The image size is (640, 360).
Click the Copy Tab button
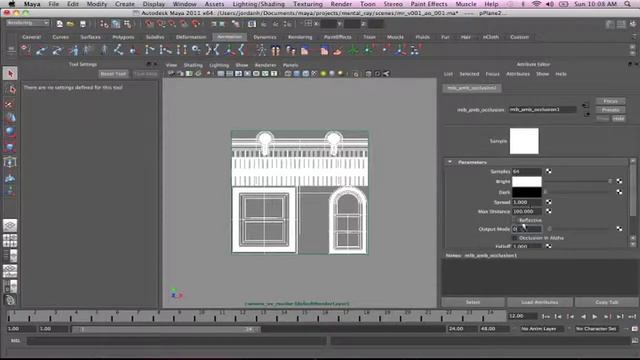607,302
